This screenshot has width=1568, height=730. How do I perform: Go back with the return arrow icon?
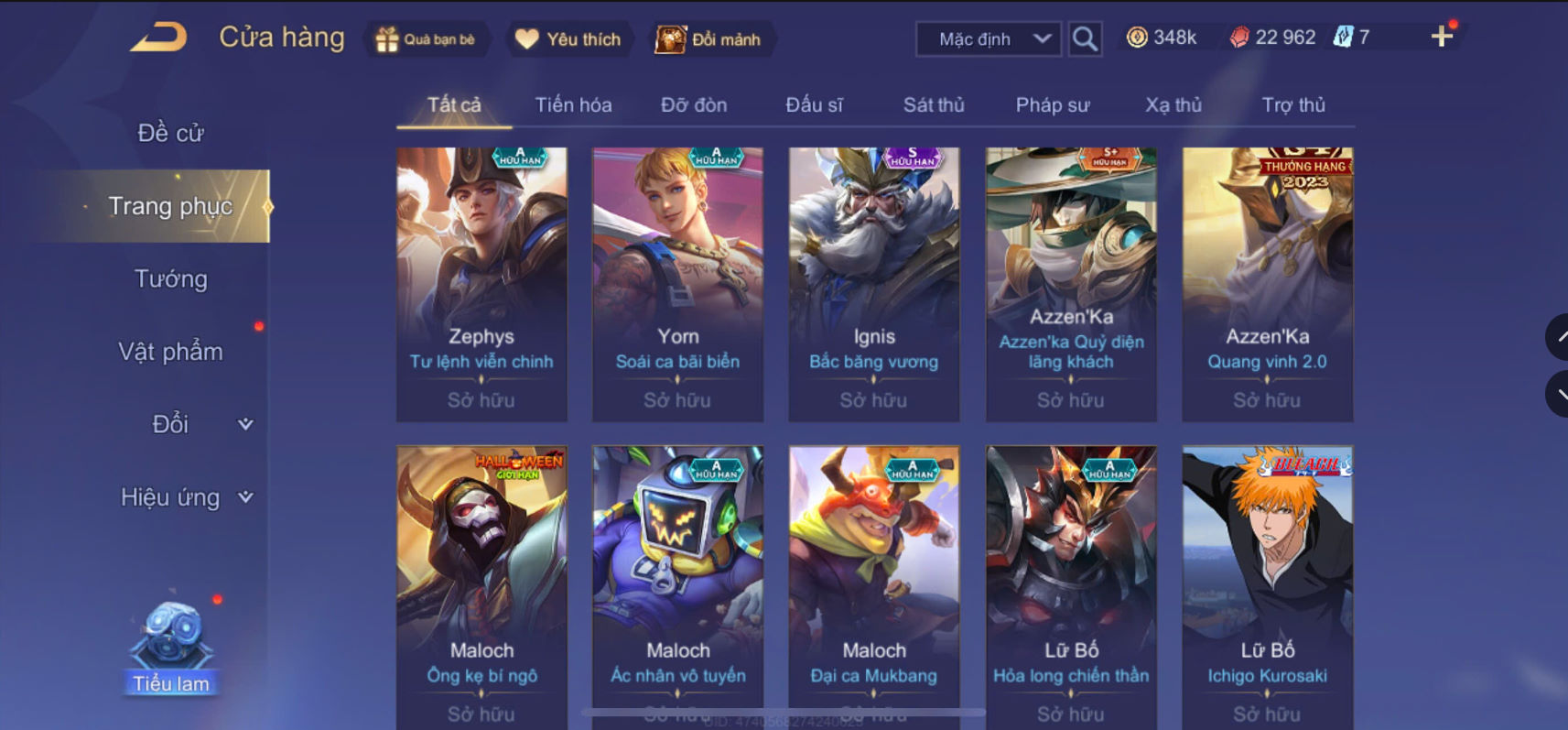(158, 38)
